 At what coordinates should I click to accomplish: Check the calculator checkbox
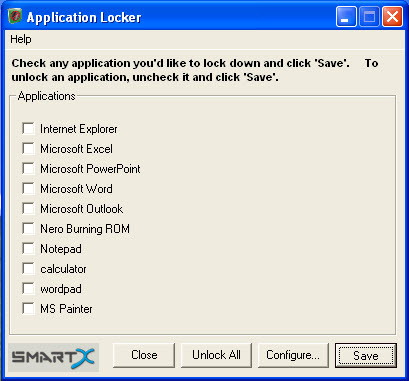coord(28,269)
